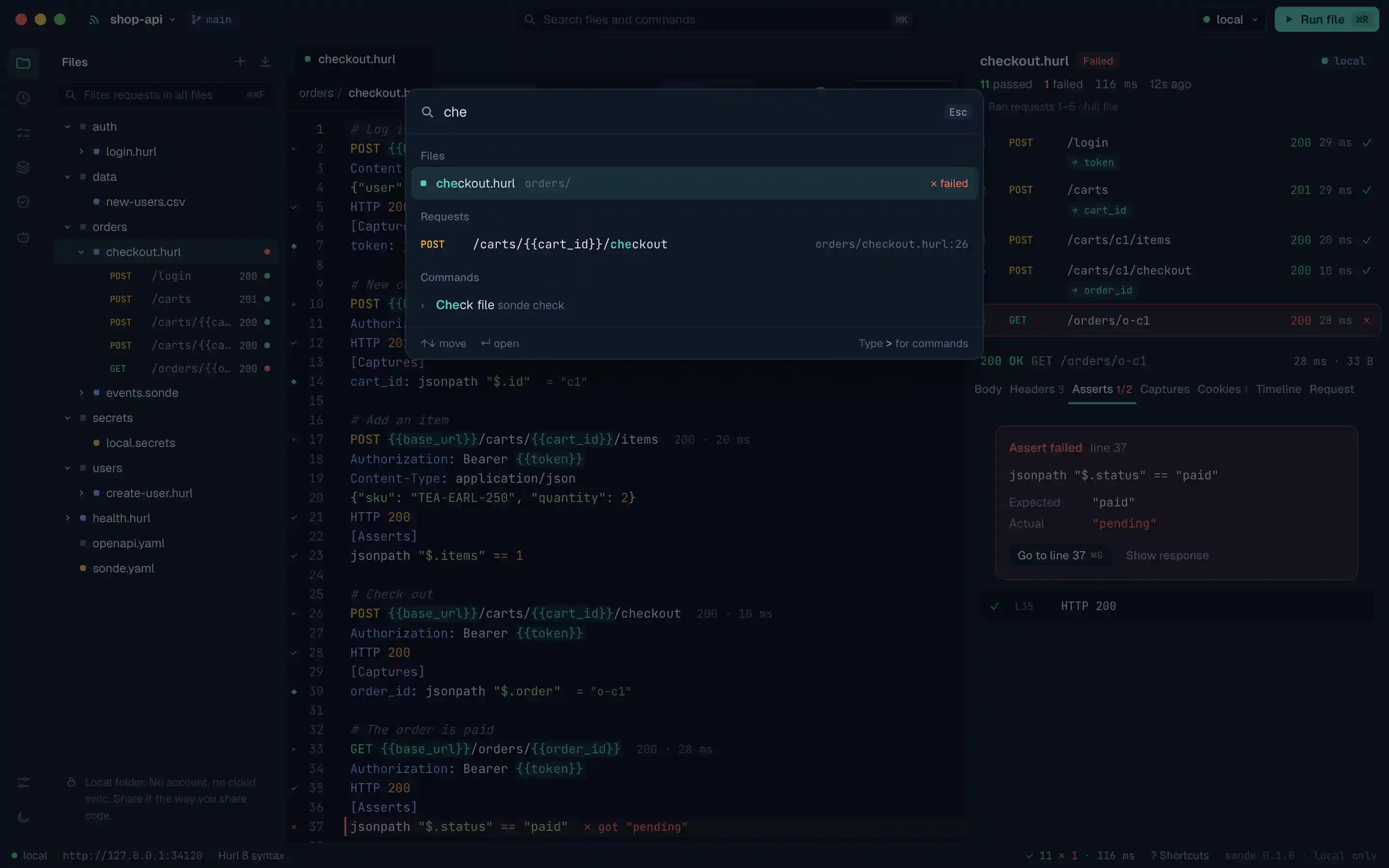Run the Check file command in palette
Image resolution: width=1389 pixels, height=868 pixels.
point(694,305)
